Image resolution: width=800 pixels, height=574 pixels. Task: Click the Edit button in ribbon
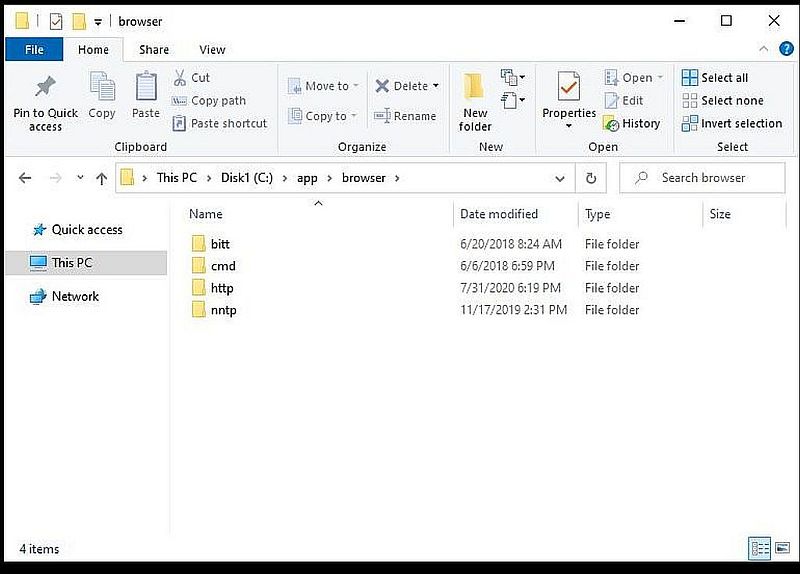pos(623,101)
